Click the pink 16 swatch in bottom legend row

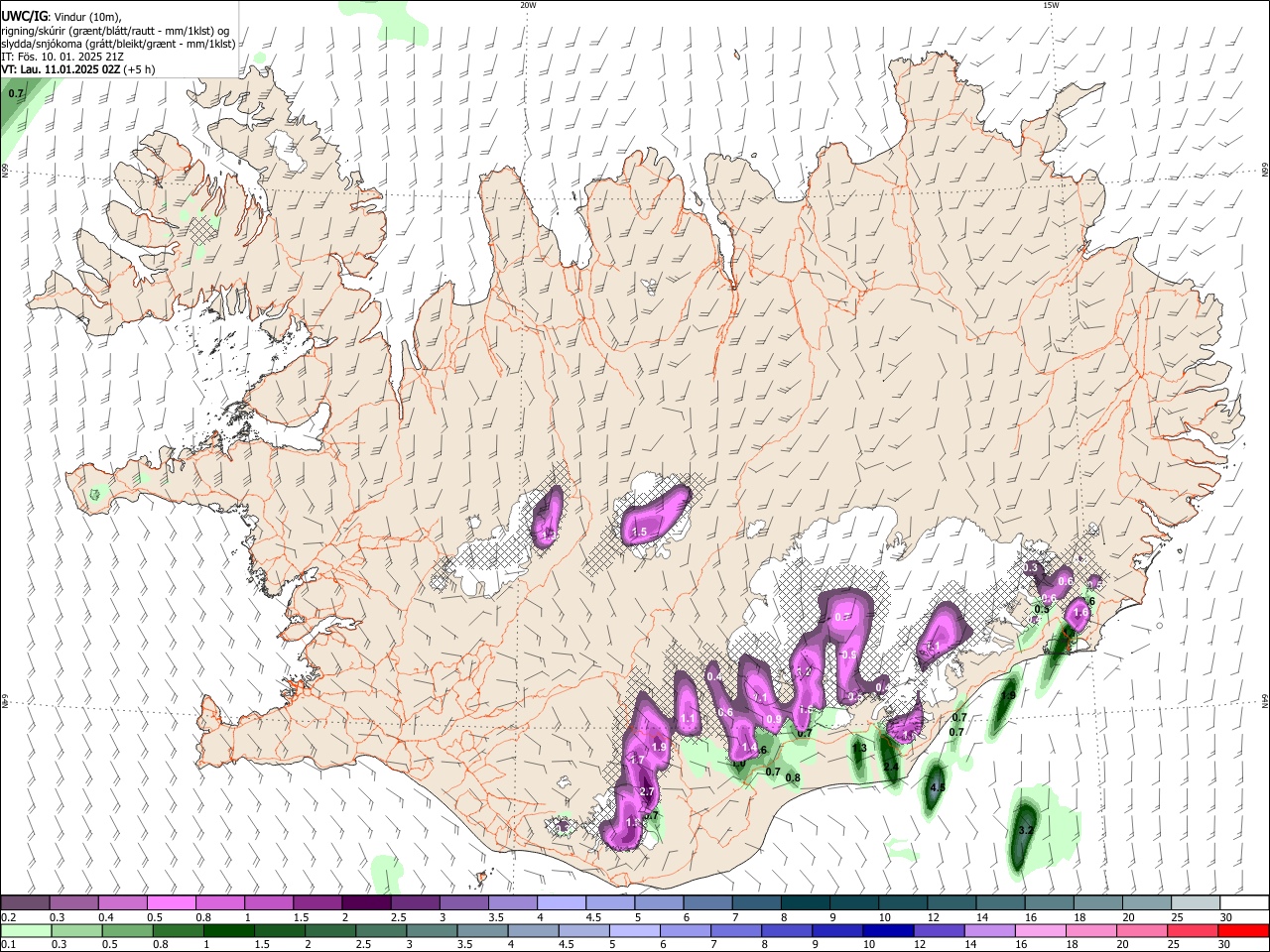1041,931
